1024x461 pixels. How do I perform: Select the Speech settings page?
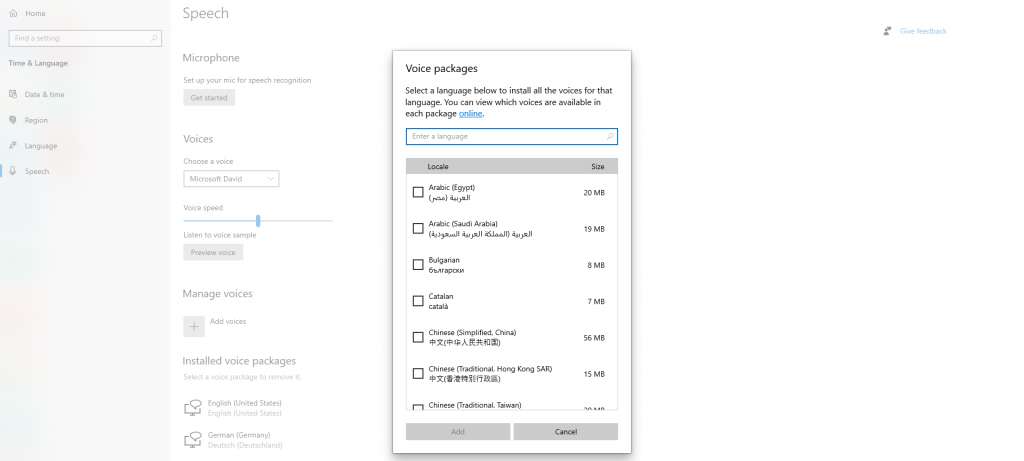pos(37,171)
